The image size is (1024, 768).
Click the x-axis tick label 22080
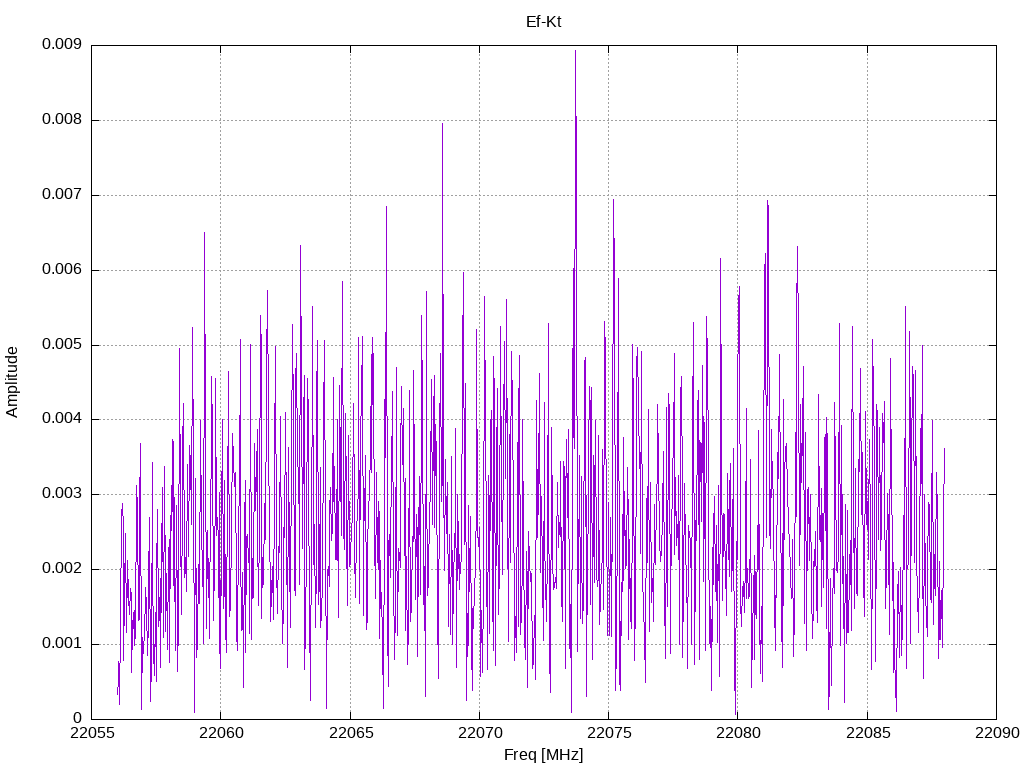[738, 733]
